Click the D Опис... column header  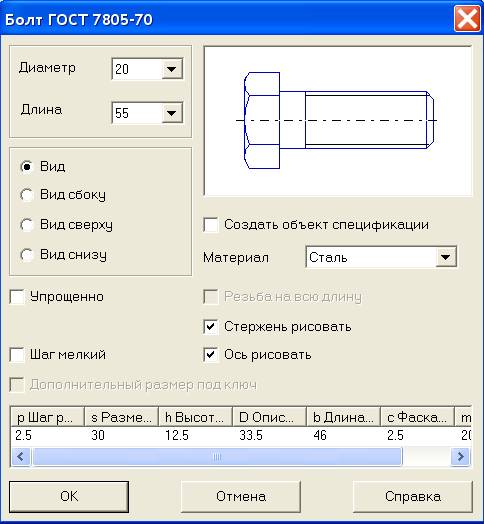[269, 417]
